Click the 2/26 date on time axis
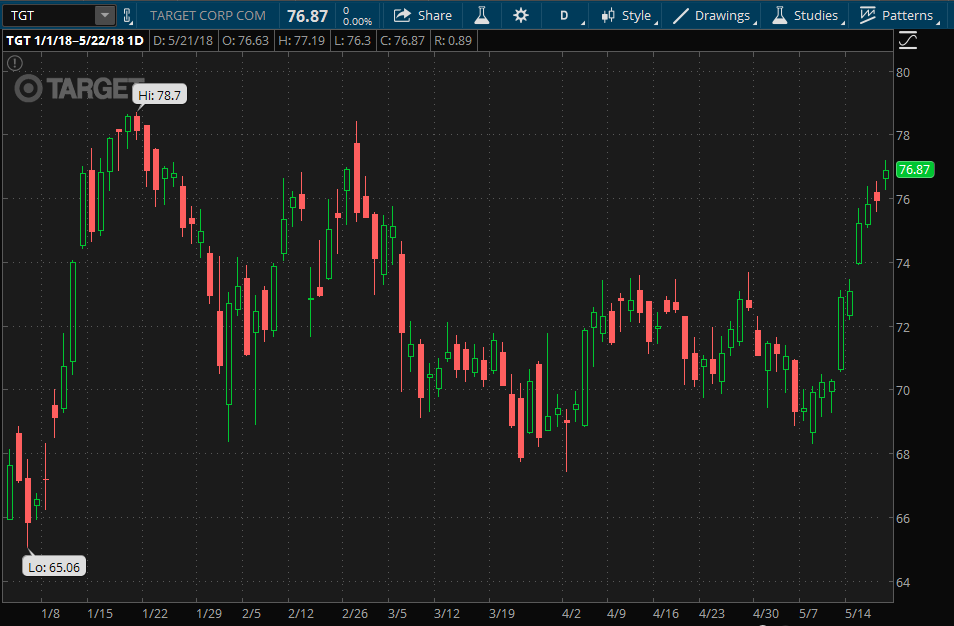The height and width of the screenshot is (626, 954). coord(355,613)
